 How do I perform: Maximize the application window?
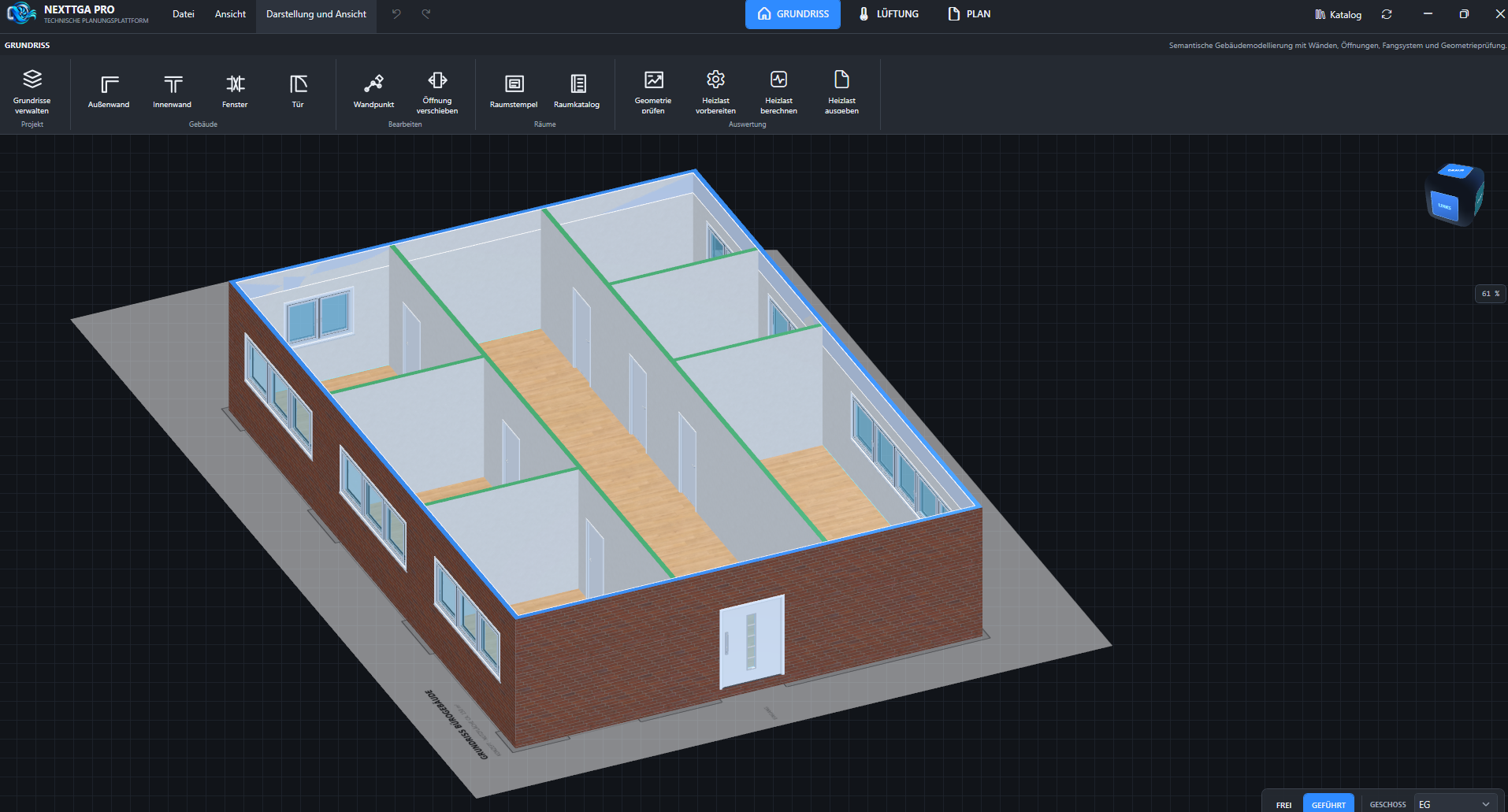(1464, 14)
